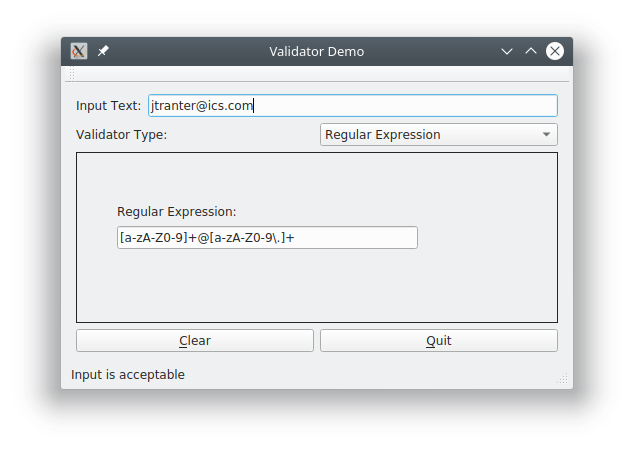Click the Input is acceptable status message
This screenshot has width=634, height=450.
(x=128, y=375)
